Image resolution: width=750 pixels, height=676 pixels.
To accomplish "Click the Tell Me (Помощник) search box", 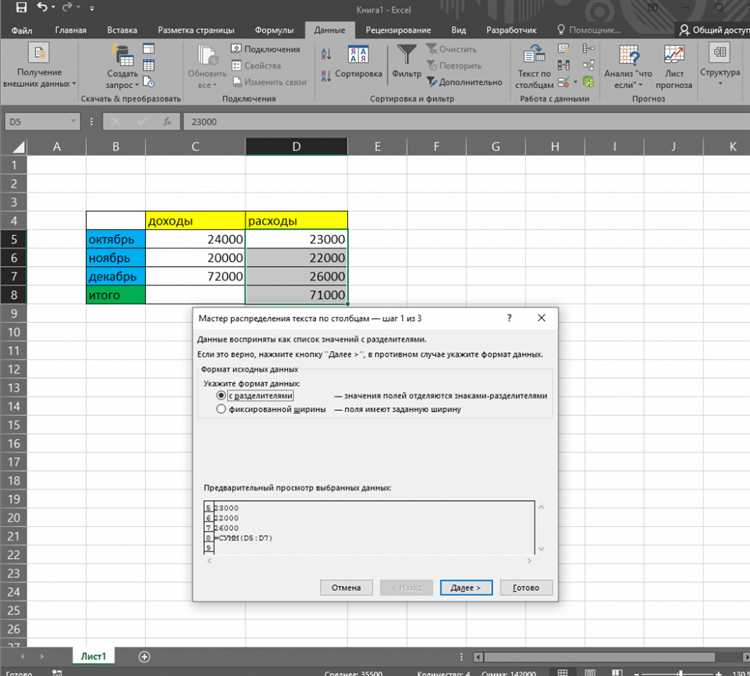I will (589, 30).
